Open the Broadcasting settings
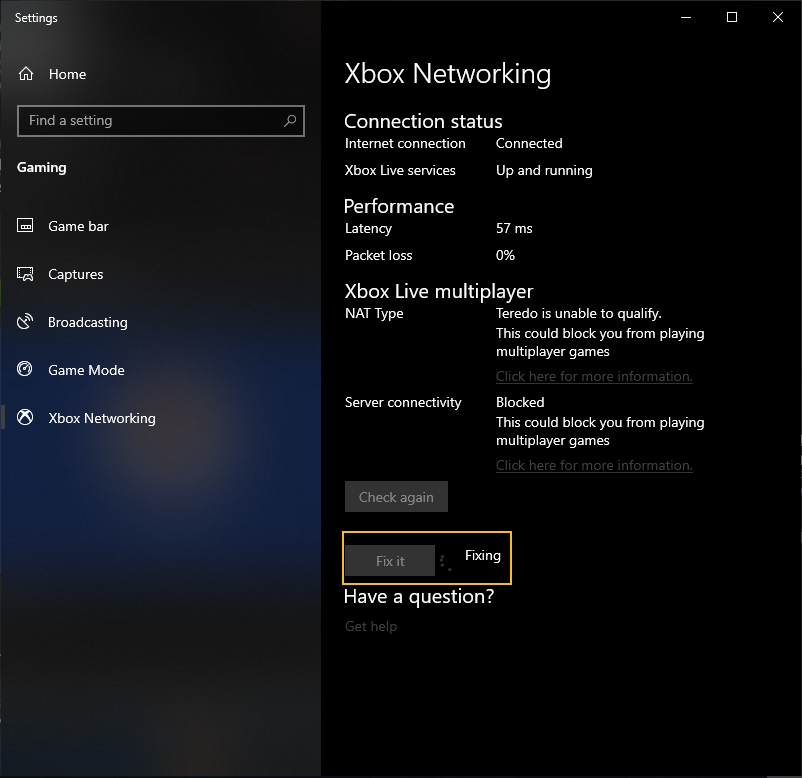This screenshot has width=802, height=778. 161,322
